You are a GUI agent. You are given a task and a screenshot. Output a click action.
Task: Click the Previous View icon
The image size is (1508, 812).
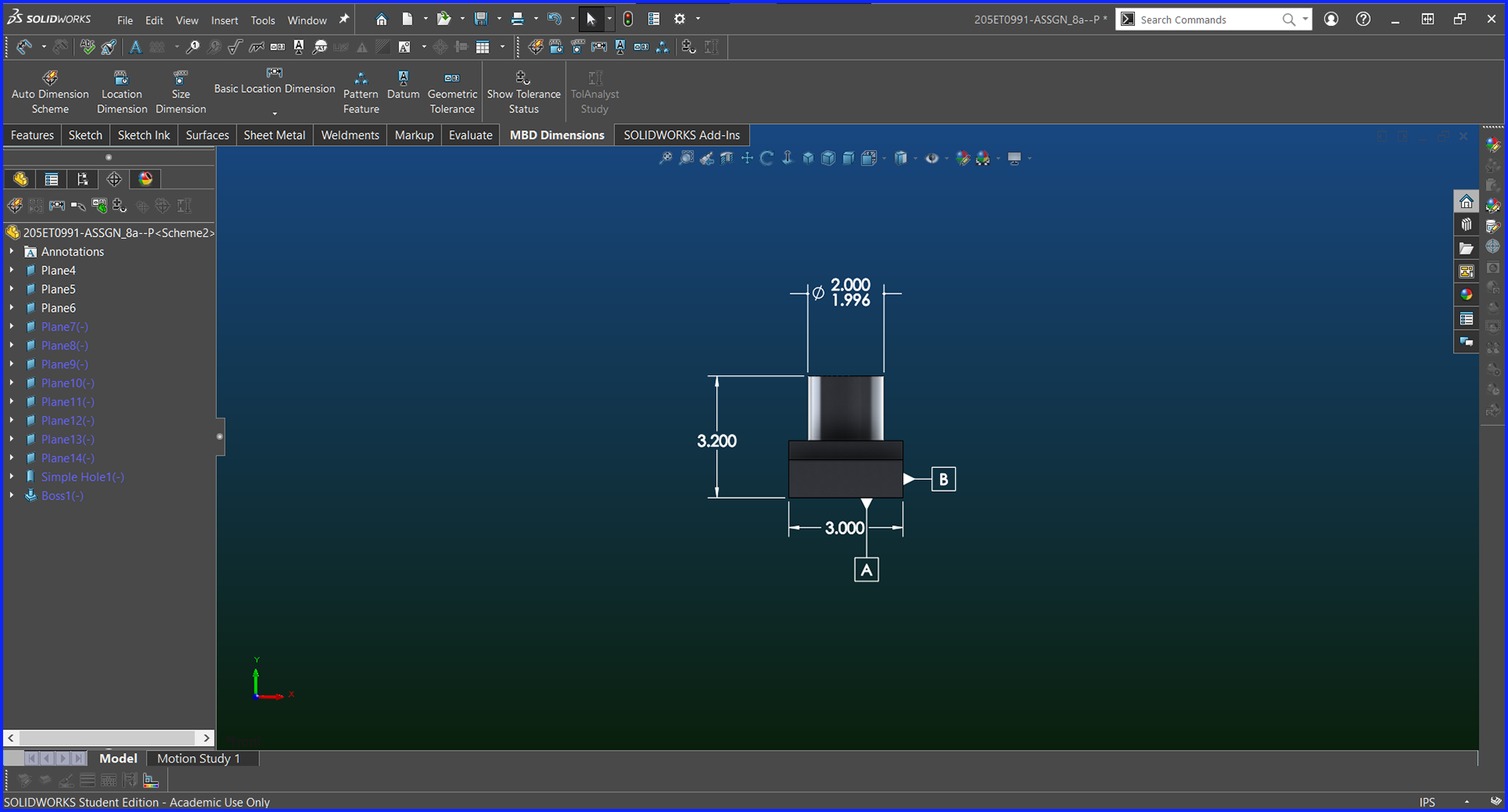[707, 159]
